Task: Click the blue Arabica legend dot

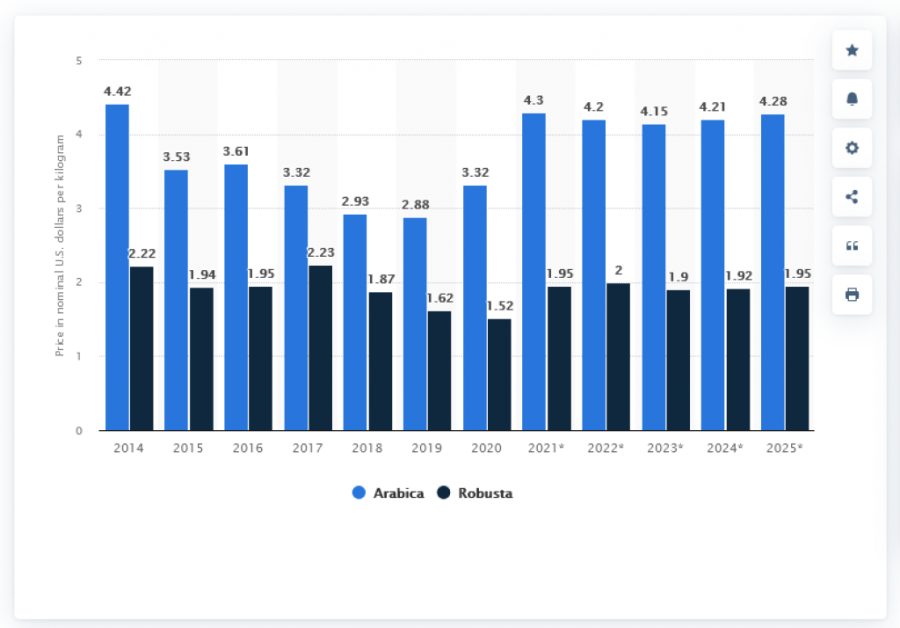Action: click(359, 493)
